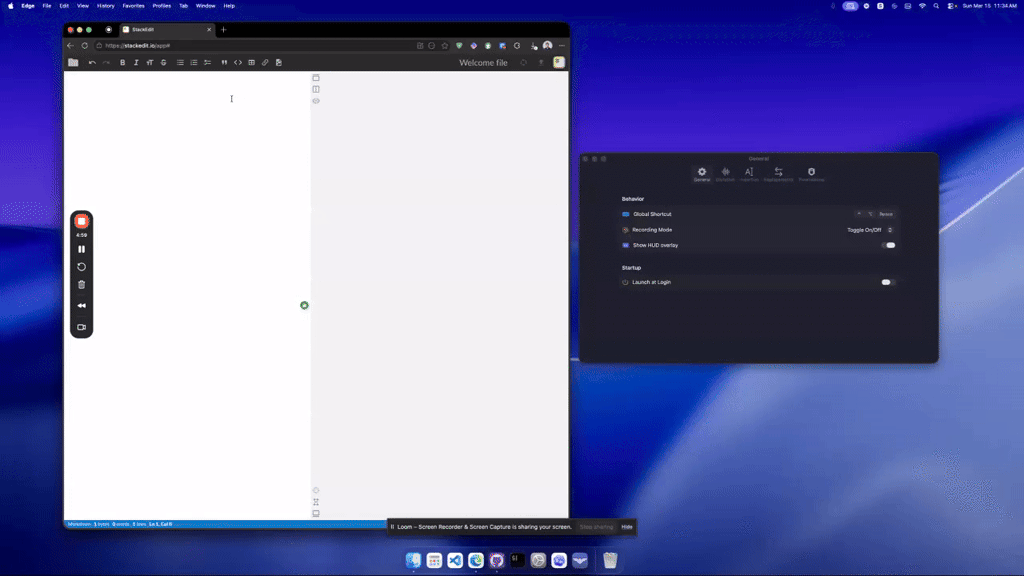Image resolution: width=1024 pixels, height=576 pixels.
Task: Toggle the navigation bar button in StackEdit
Action: 316,78
